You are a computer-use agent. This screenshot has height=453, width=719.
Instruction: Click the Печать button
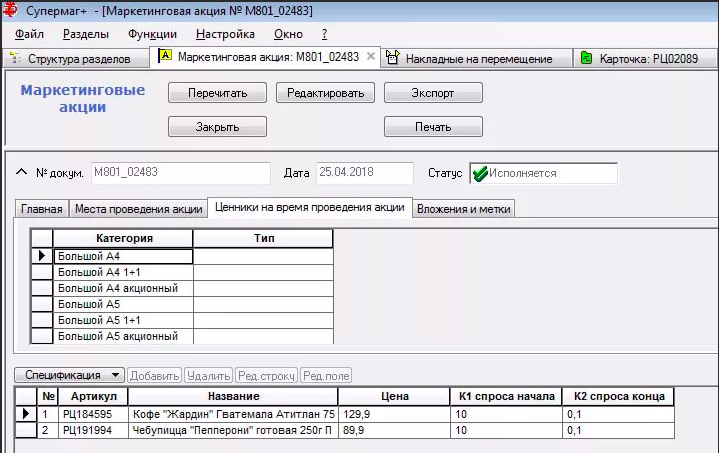click(433, 127)
